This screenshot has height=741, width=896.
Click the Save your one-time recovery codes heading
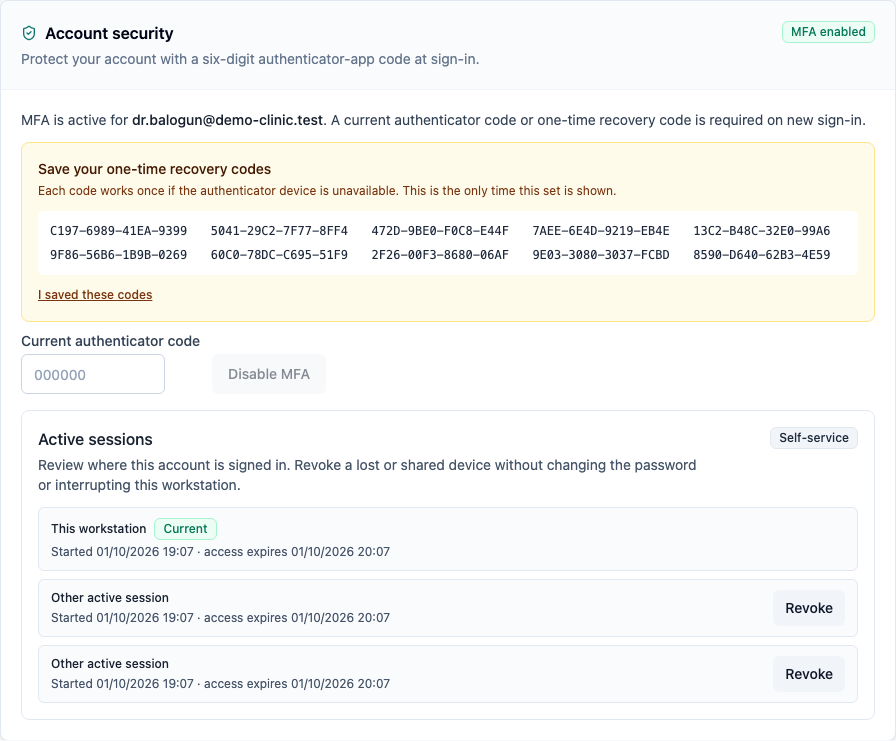154,169
